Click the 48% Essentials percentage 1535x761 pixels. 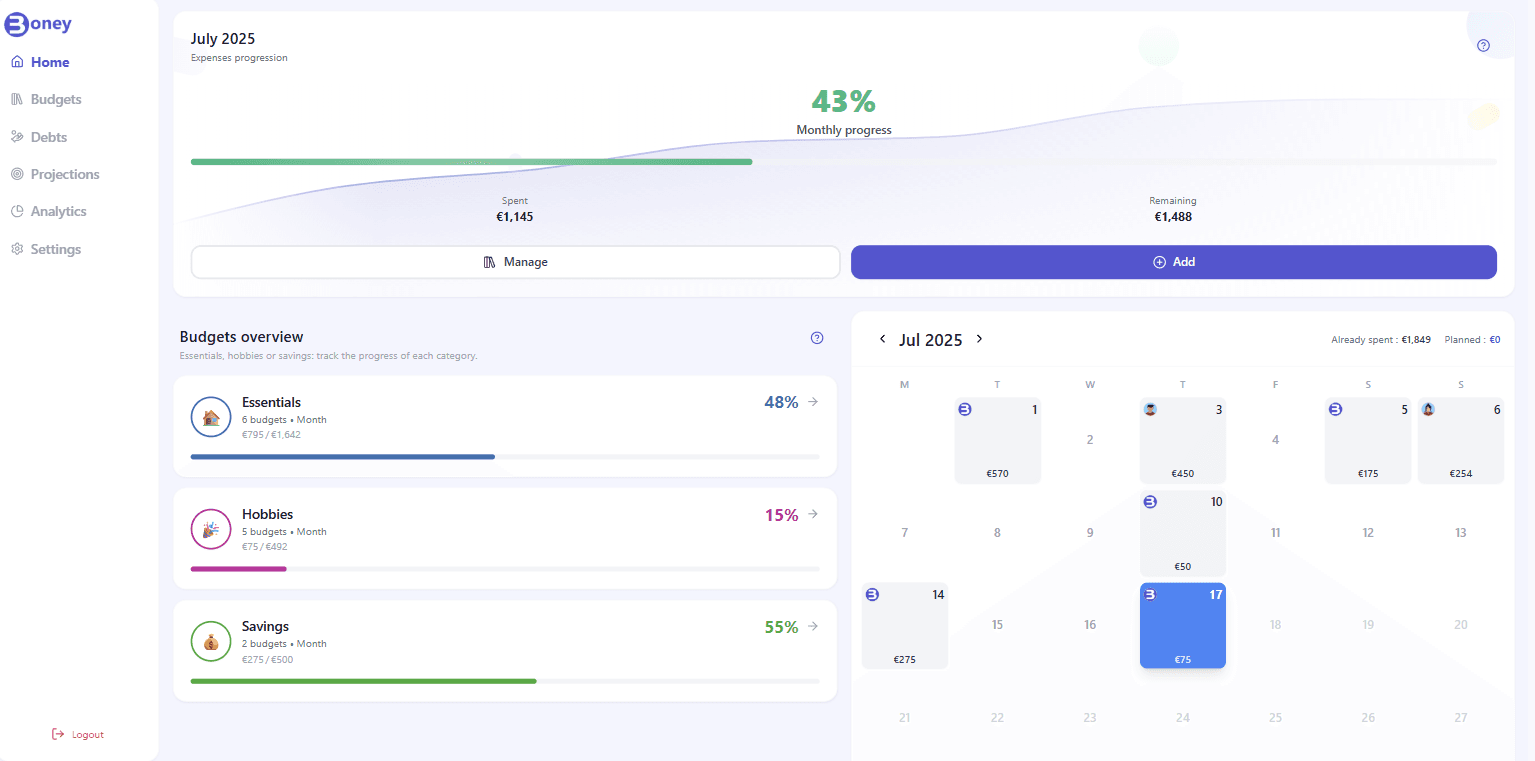tap(781, 402)
